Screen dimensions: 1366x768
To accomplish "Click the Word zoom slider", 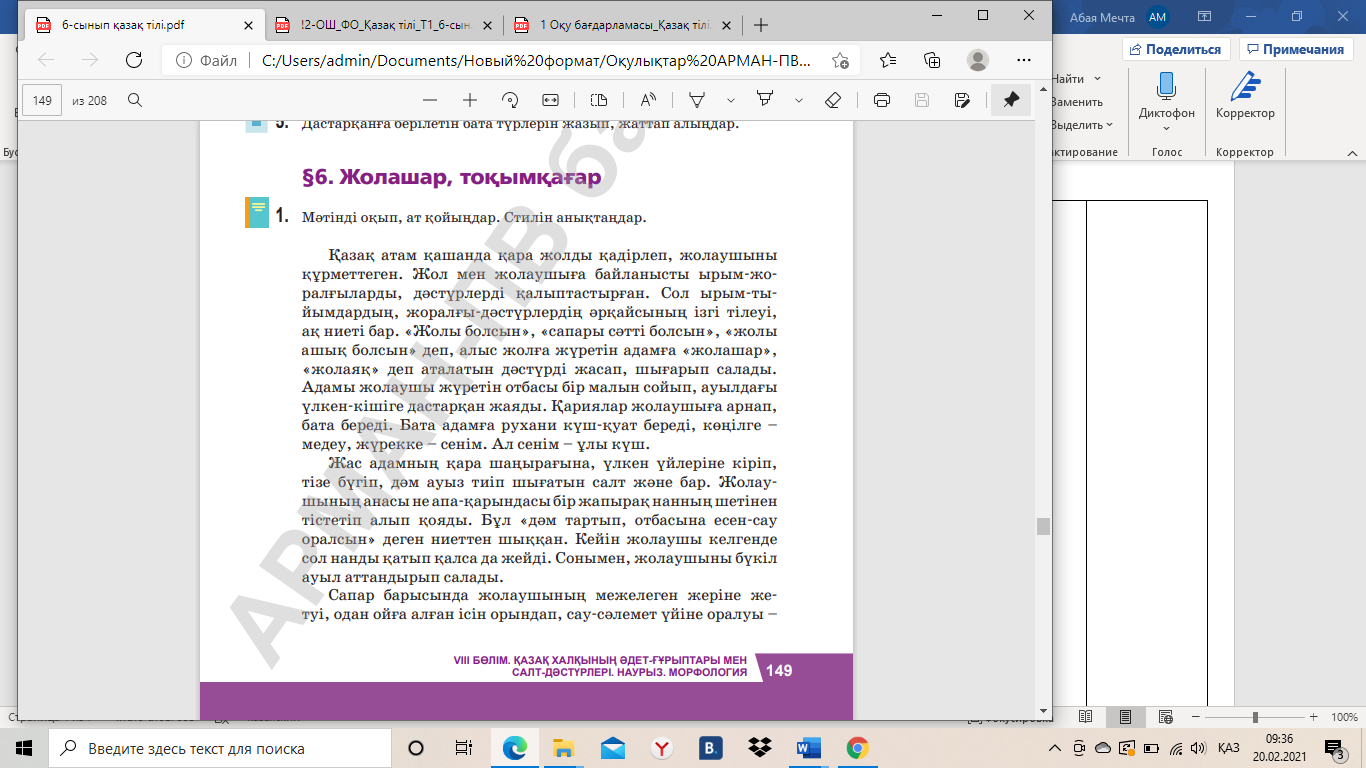I will pos(1255,717).
